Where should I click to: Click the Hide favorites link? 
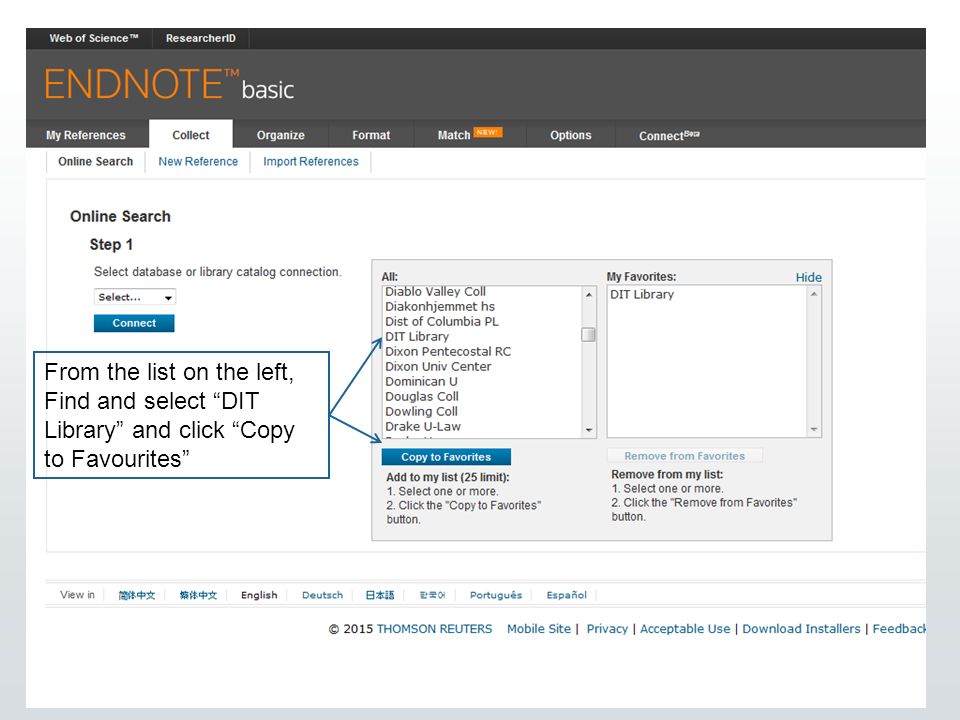click(x=808, y=277)
